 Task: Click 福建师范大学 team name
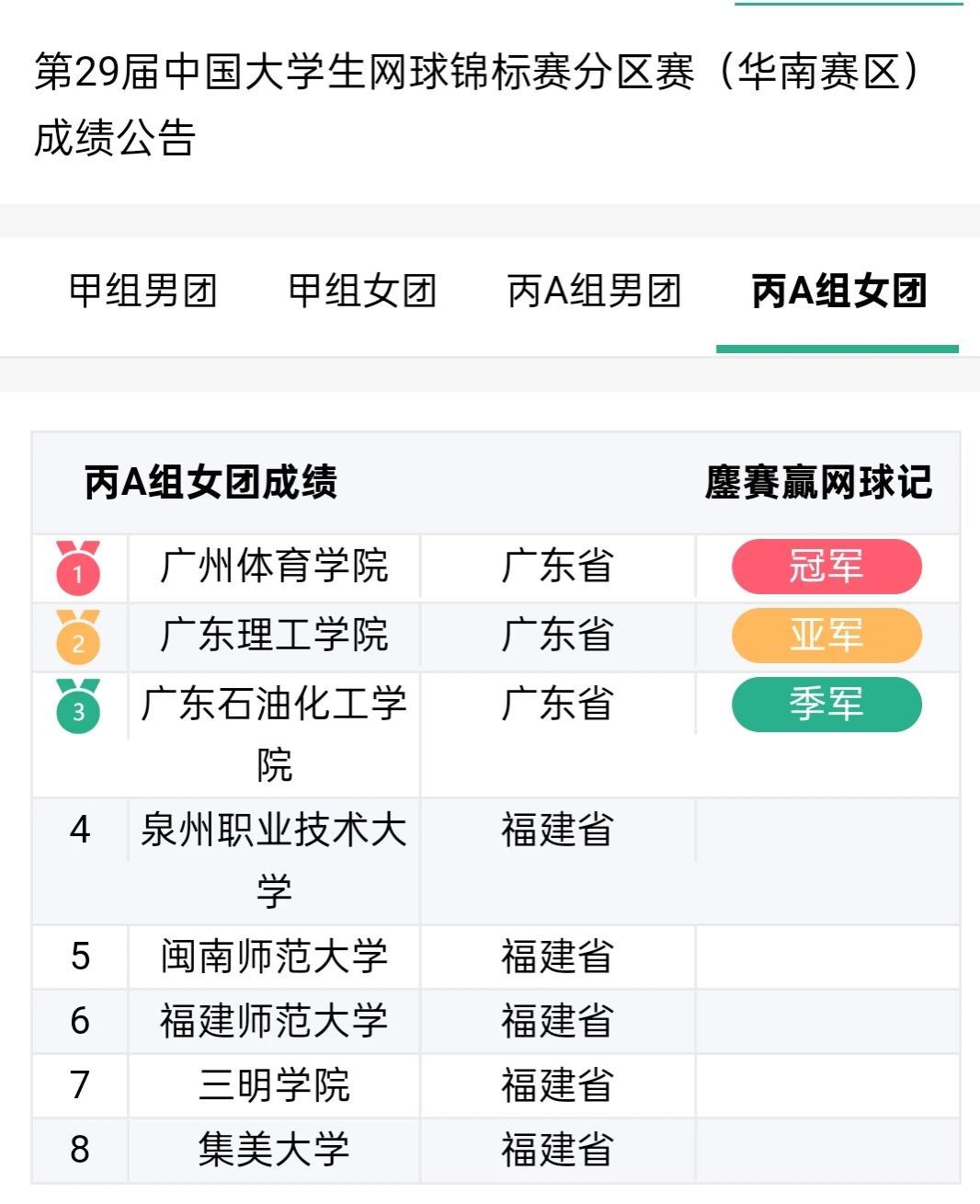click(x=274, y=1021)
